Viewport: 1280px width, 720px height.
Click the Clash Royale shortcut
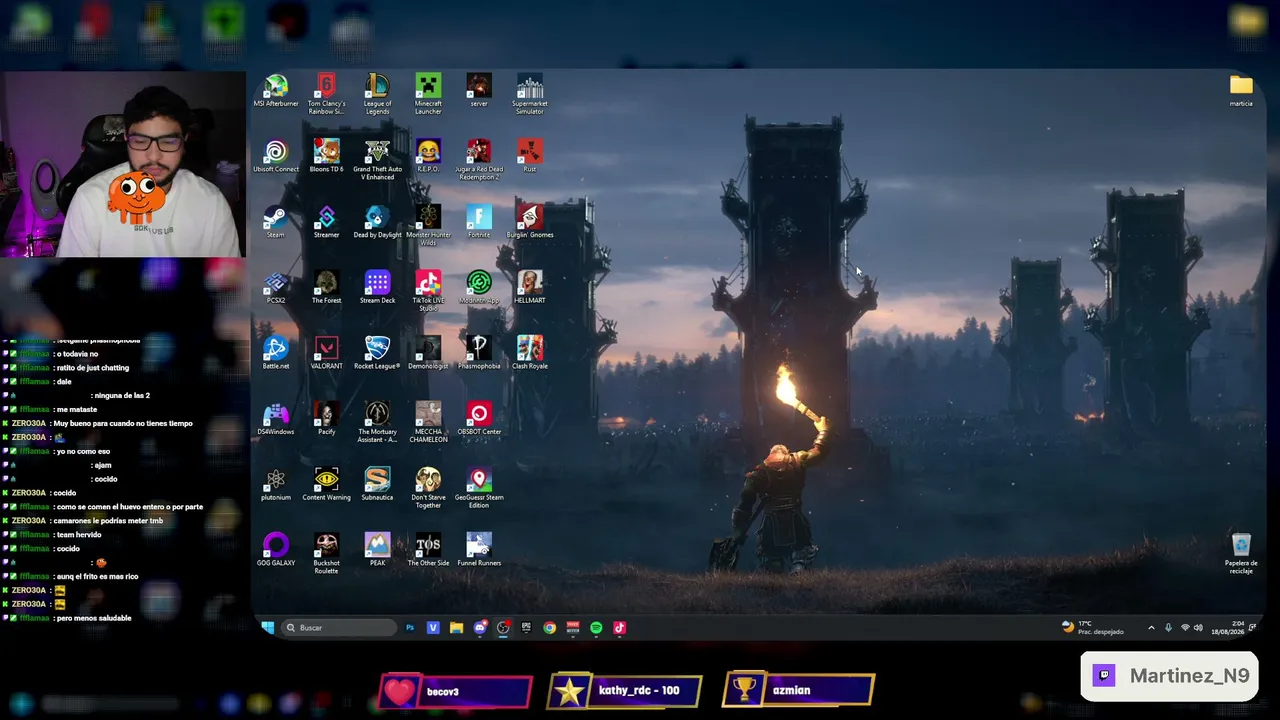pos(530,353)
